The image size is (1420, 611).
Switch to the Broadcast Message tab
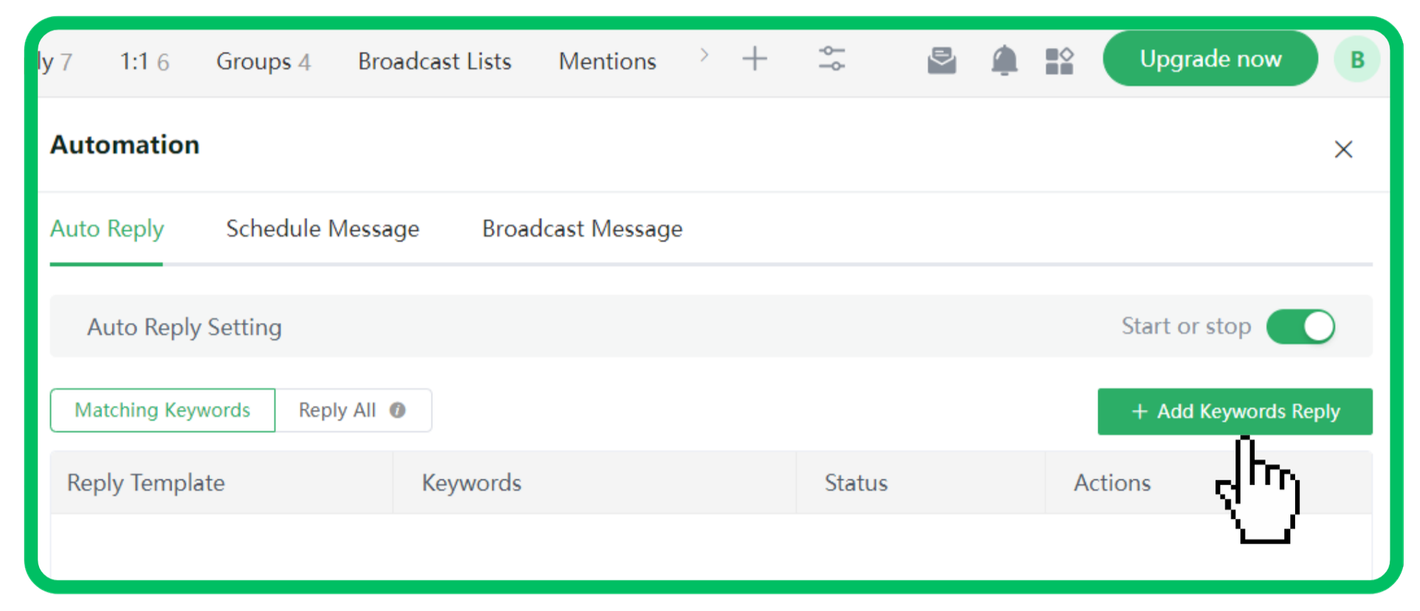[x=582, y=229]
